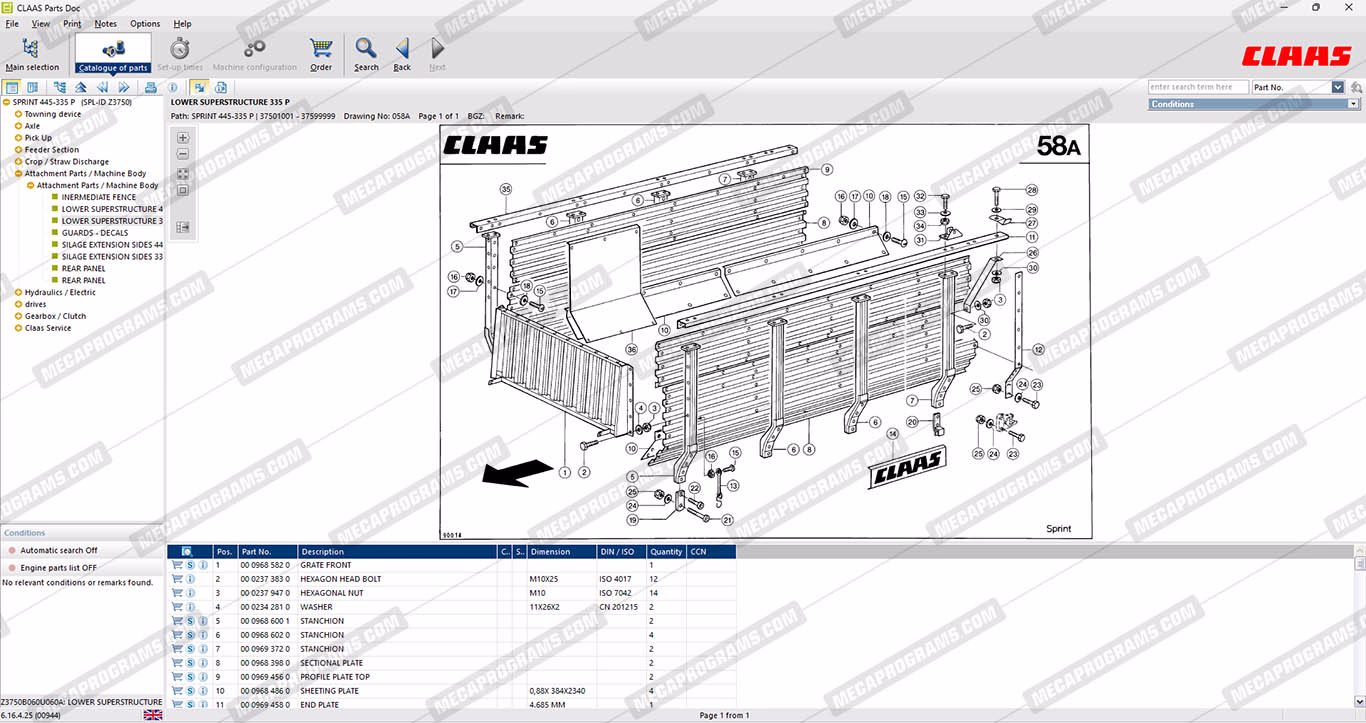Click the Conditions panel header on the left
The image size is (1366, 723).
tap(82, 533)
